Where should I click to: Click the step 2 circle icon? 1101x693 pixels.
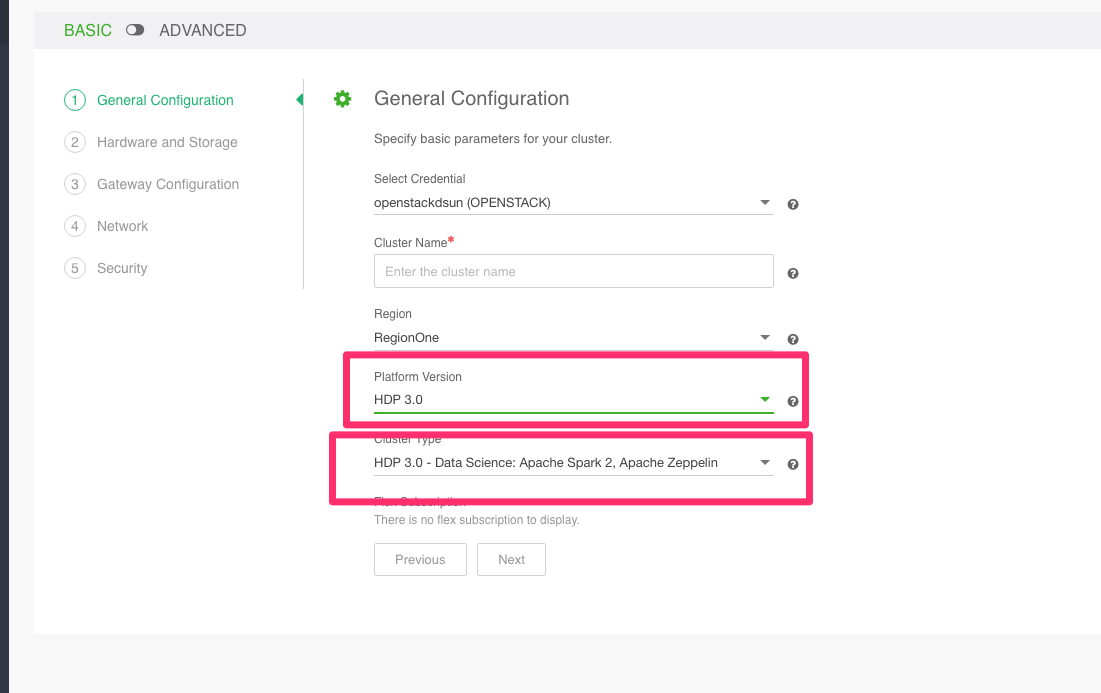(75, 142)
